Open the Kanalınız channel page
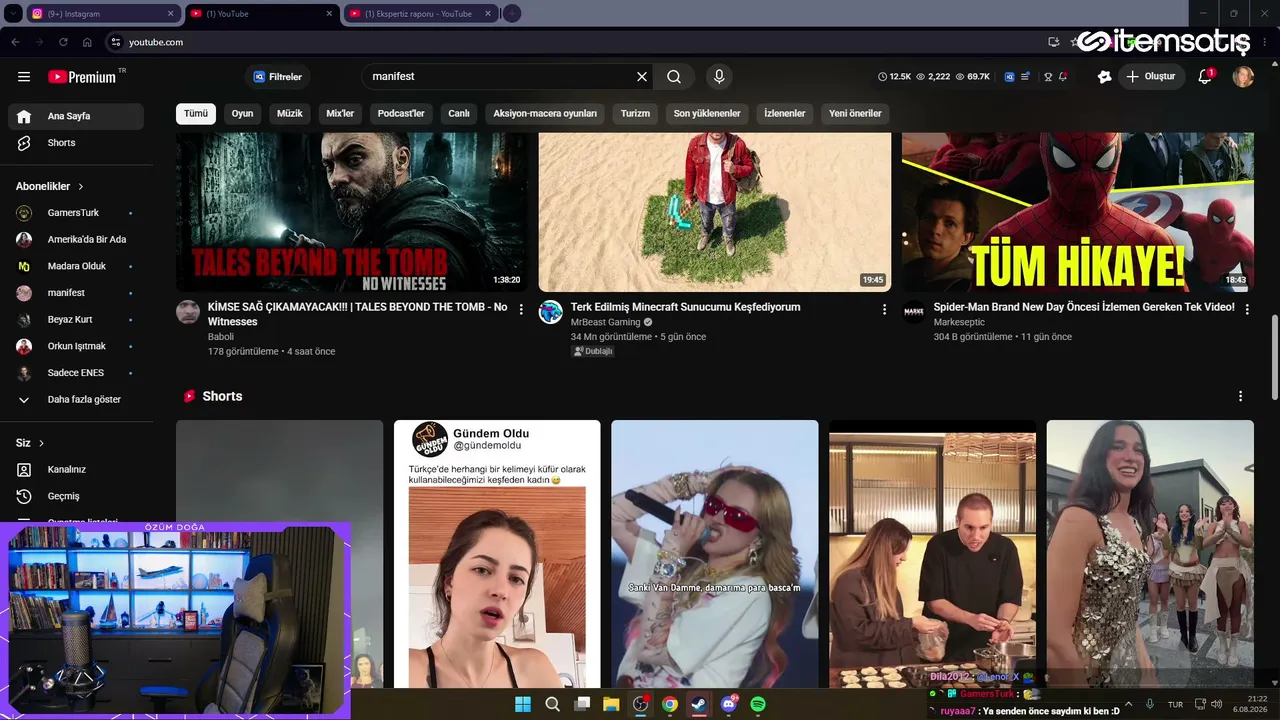This screenshot has height=720, width=1280. pyautogui.click(x=76, y=470)
